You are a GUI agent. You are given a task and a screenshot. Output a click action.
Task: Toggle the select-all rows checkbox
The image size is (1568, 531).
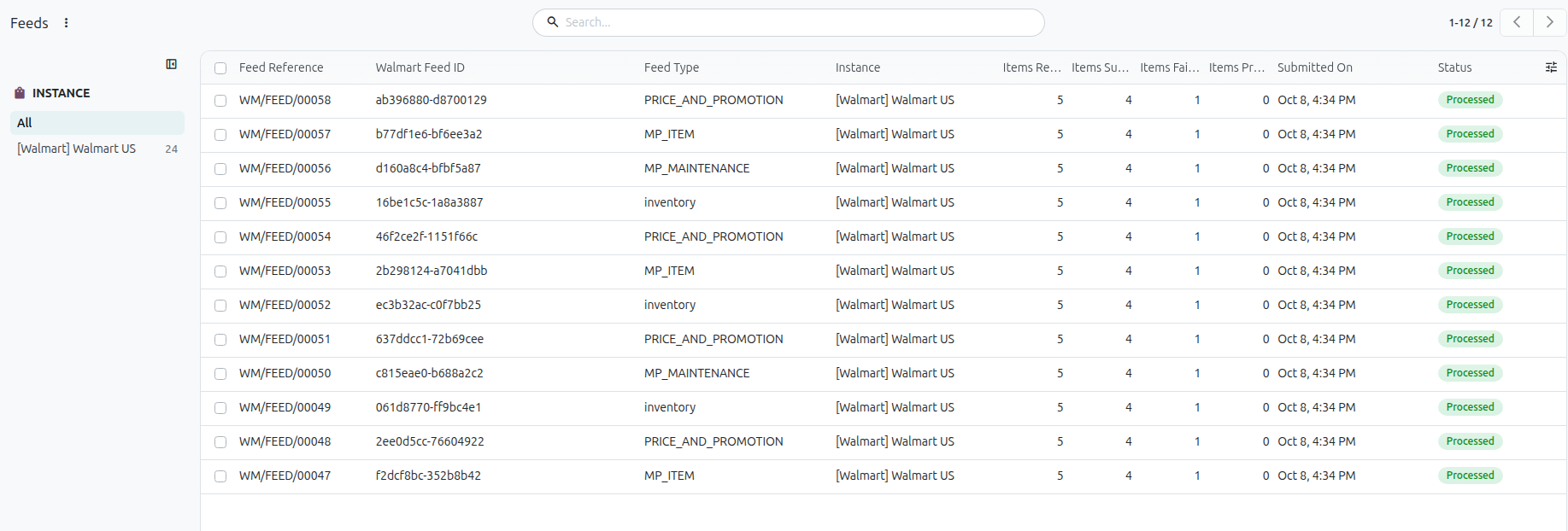point(220,68)
